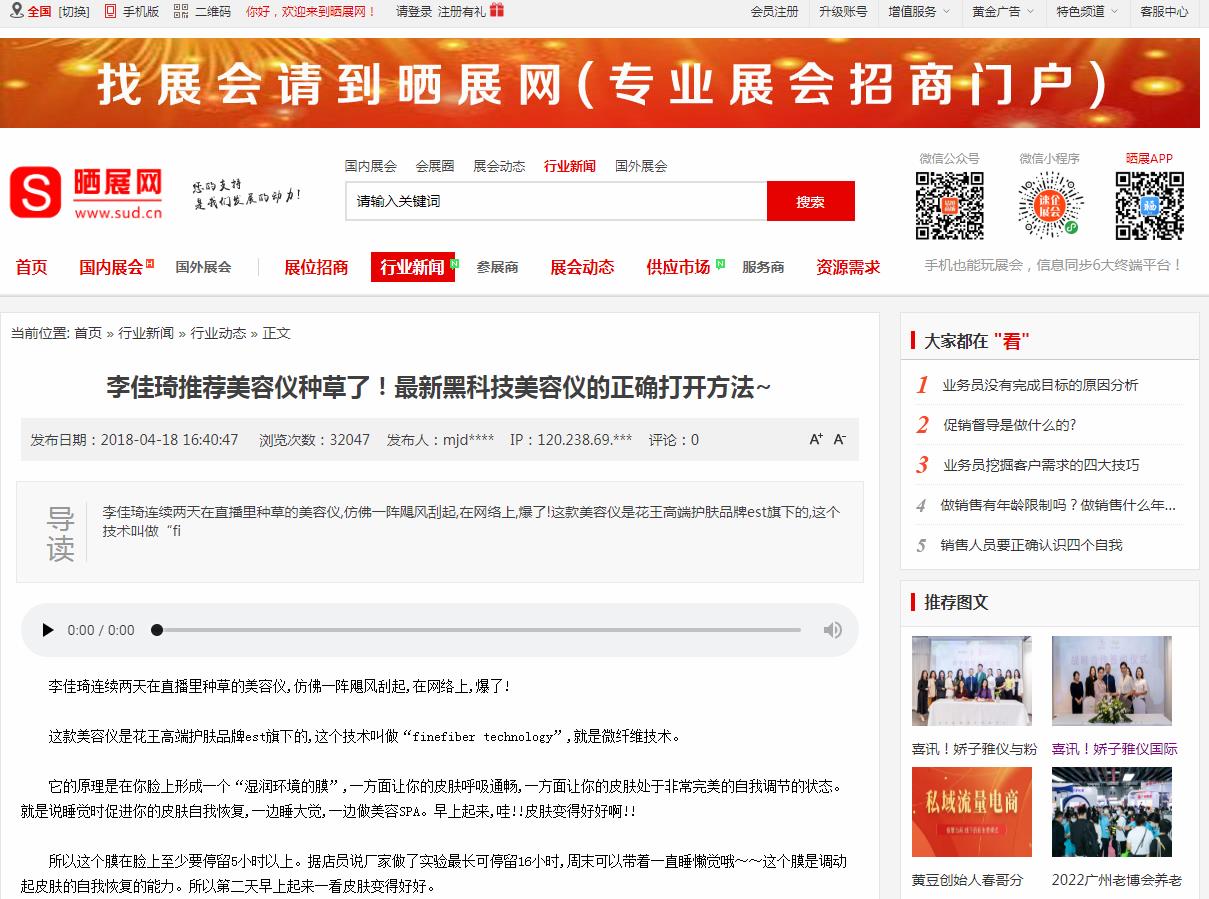Open 国外展会 in main navigation
Screen dimensions: 1209x899
click(203, 267)
